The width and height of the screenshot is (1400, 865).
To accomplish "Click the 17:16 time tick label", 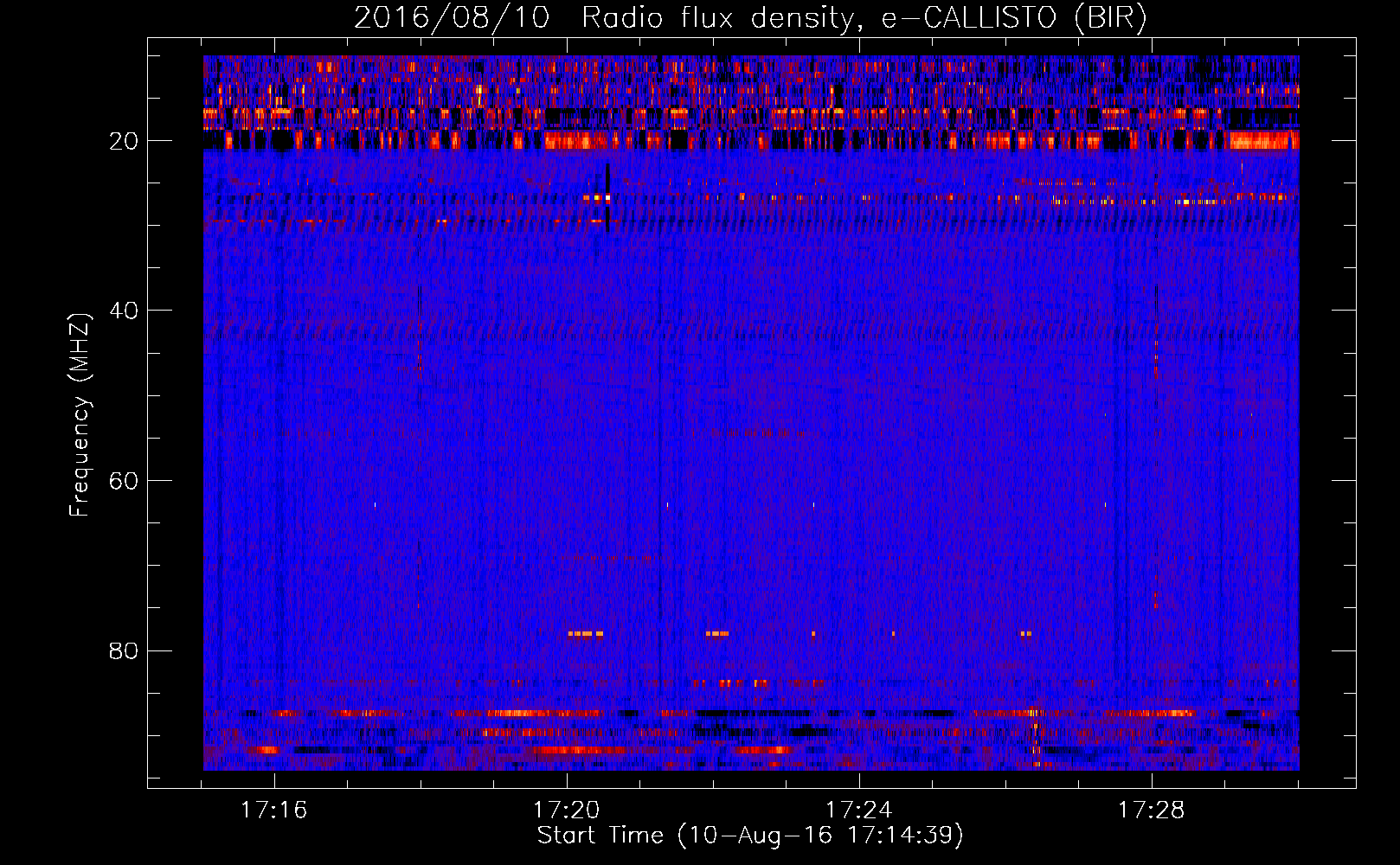I will click(274, 810).
